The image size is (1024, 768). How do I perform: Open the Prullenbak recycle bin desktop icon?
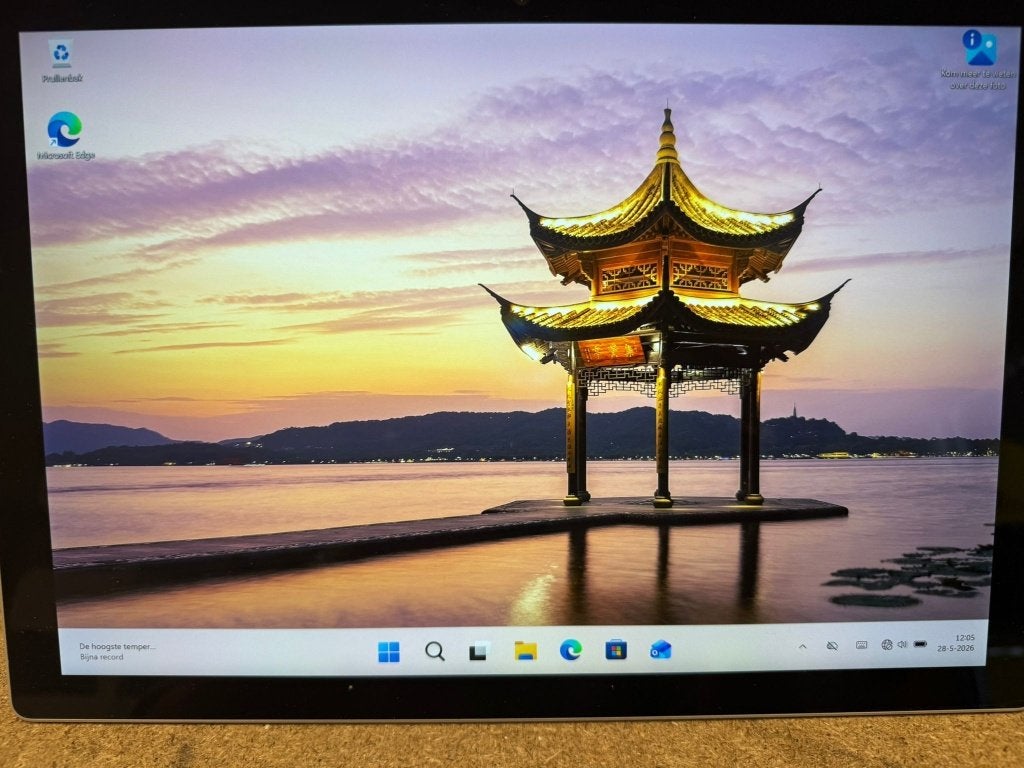point(62,61)
